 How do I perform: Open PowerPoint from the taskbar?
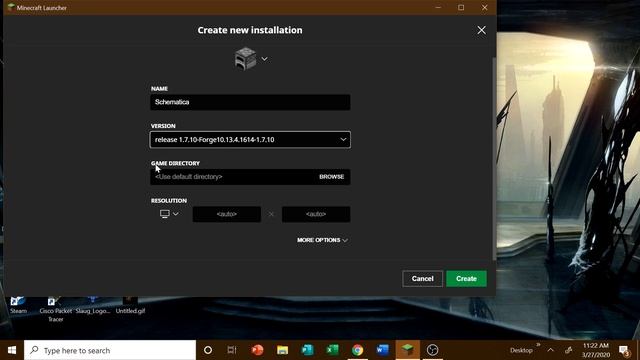tap(257, 350)
